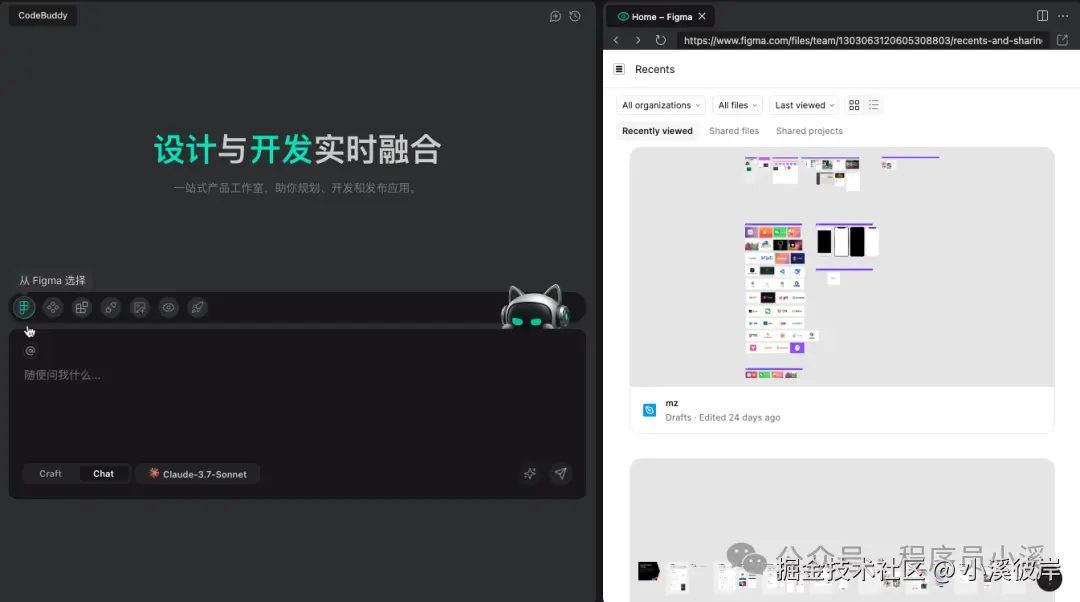Select the image upload icon in toolbar
The height and width of the screenshot is (602, 1080).
tap(140, 307)
